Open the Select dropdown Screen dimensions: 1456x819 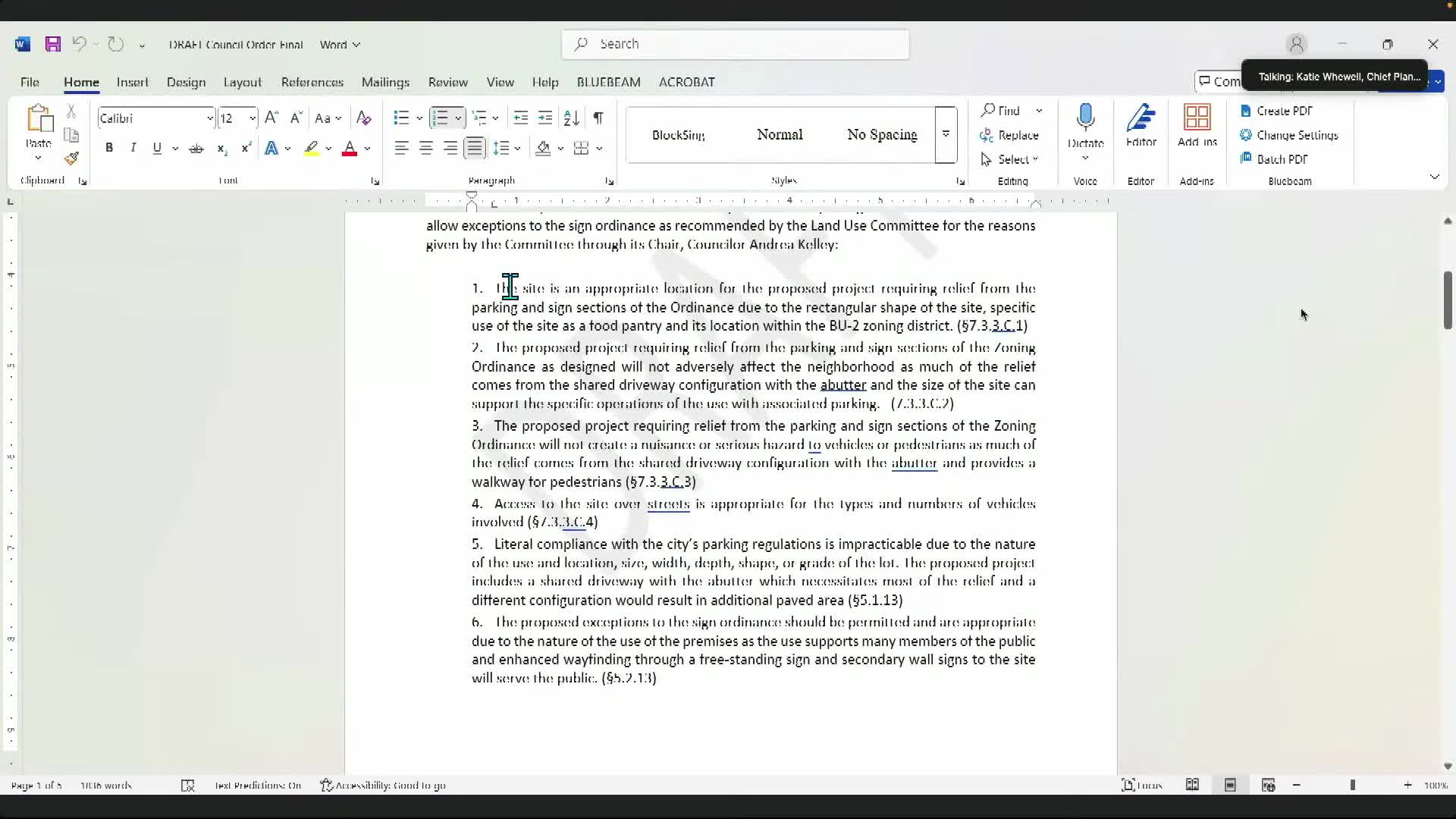point(1009,159)
